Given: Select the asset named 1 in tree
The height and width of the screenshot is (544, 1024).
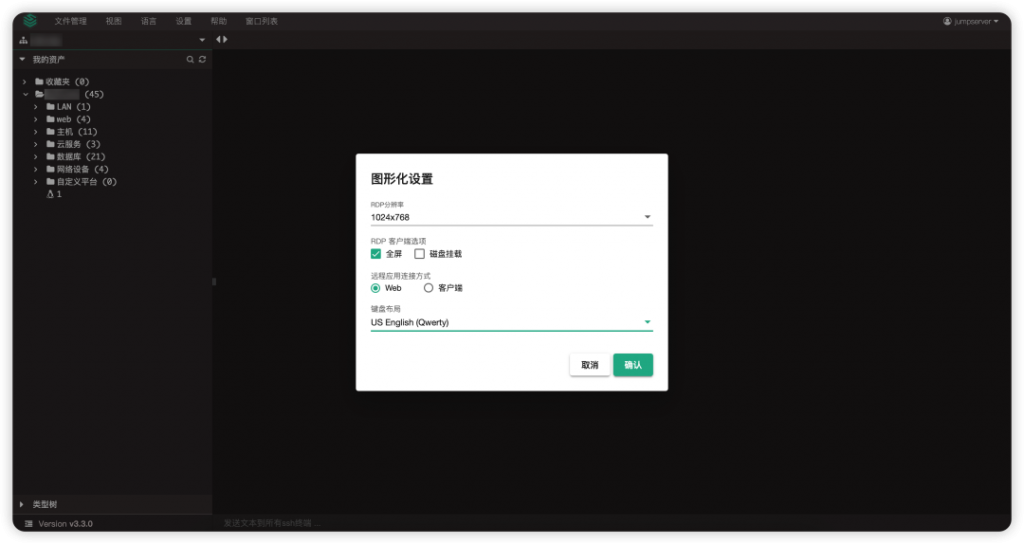Looking at the screenshot, I should click(59, 194).
